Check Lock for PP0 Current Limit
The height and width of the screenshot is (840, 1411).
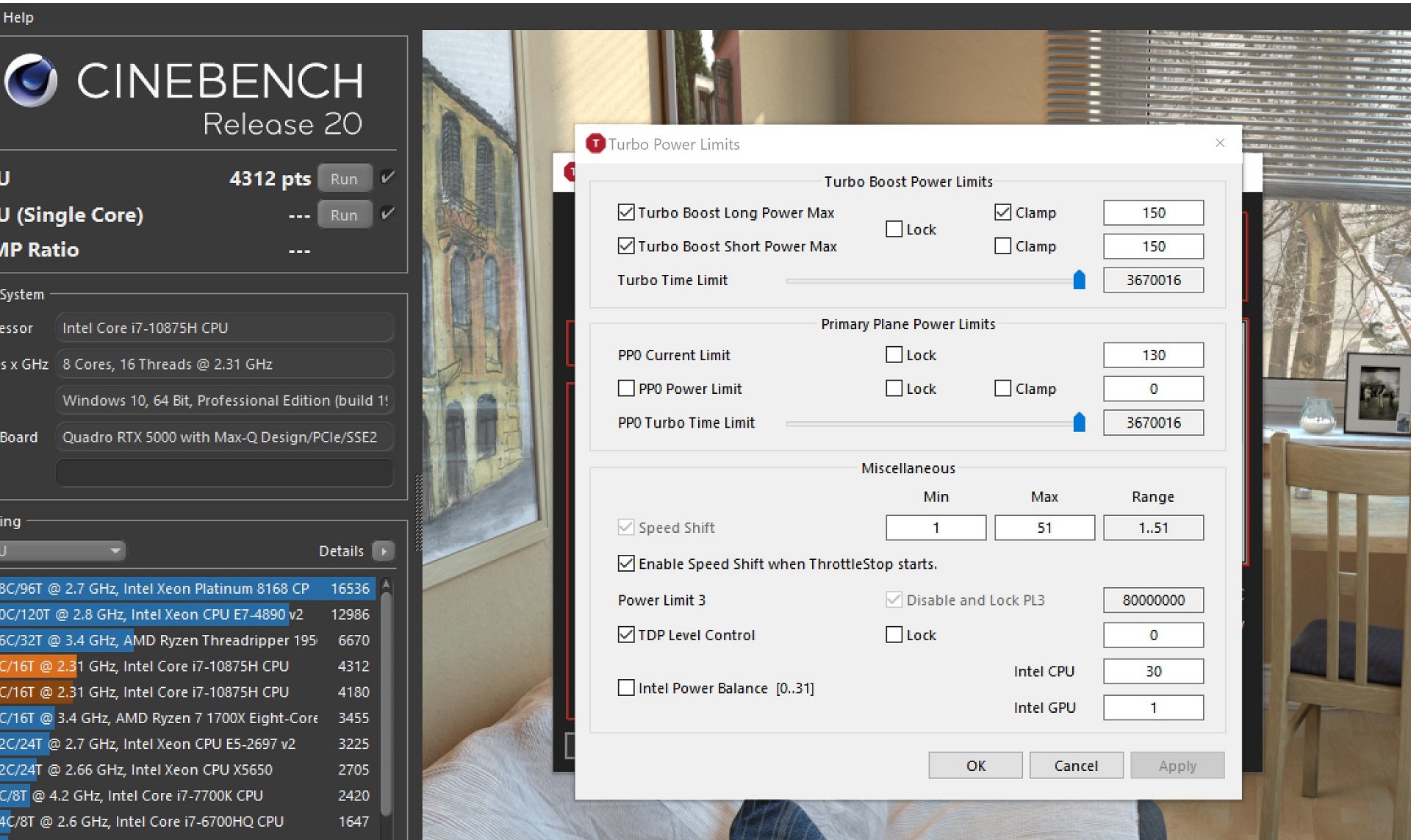click(x=894, y=355)
